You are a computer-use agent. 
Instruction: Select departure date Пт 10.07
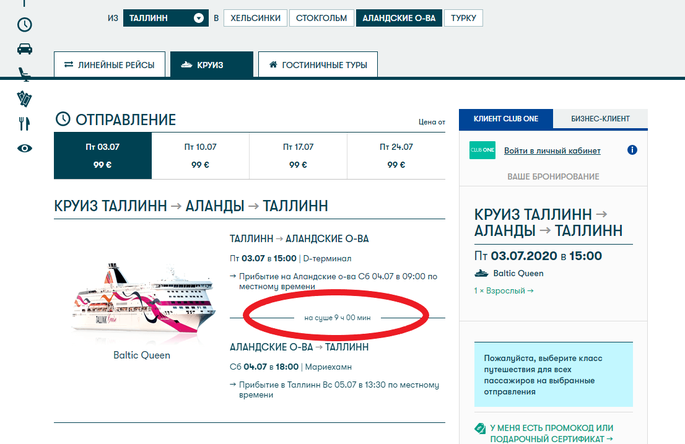(x=201, y=156)
